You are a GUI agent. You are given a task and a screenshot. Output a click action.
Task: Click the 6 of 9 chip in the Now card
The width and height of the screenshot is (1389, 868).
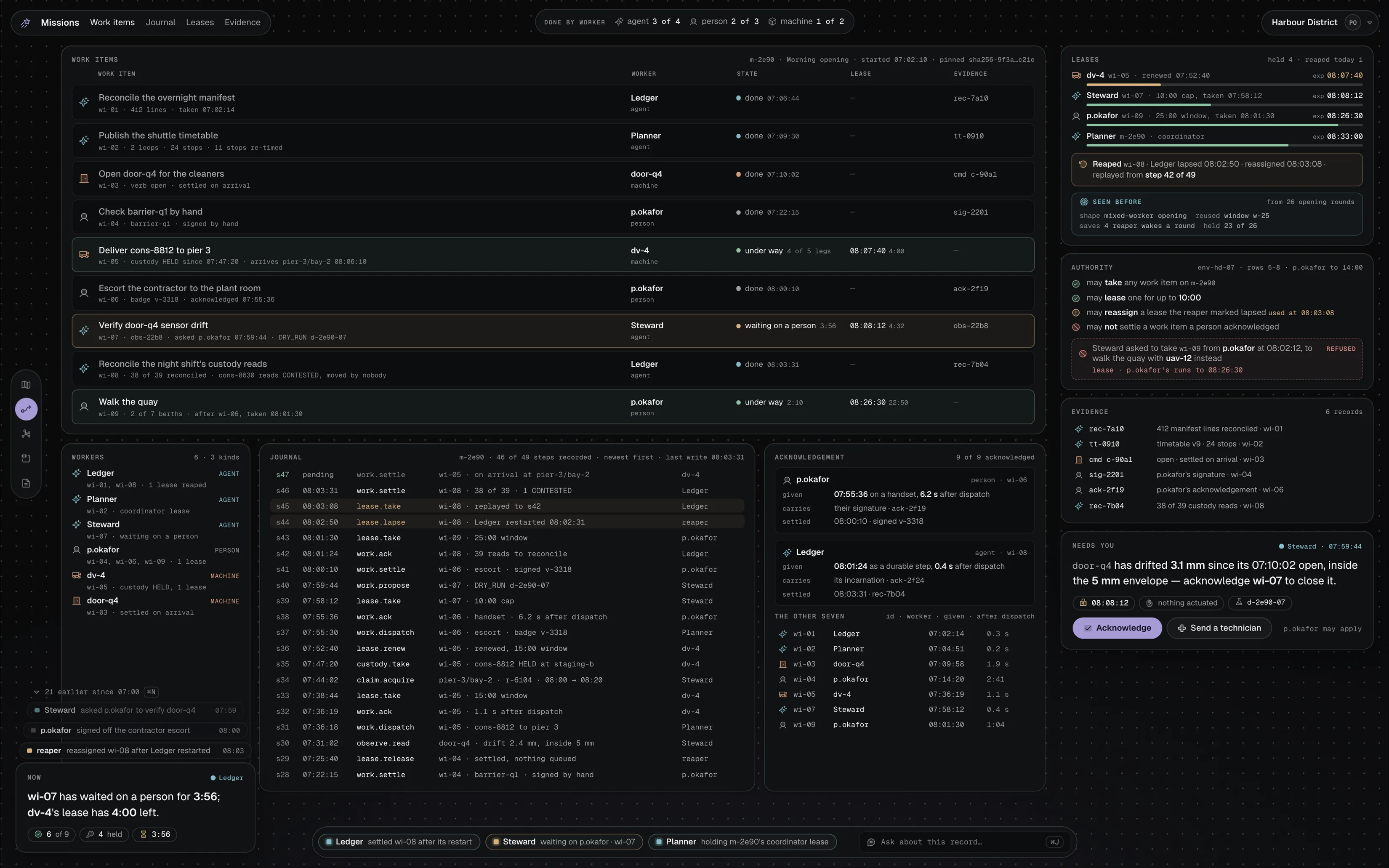[x=52, y=835]
